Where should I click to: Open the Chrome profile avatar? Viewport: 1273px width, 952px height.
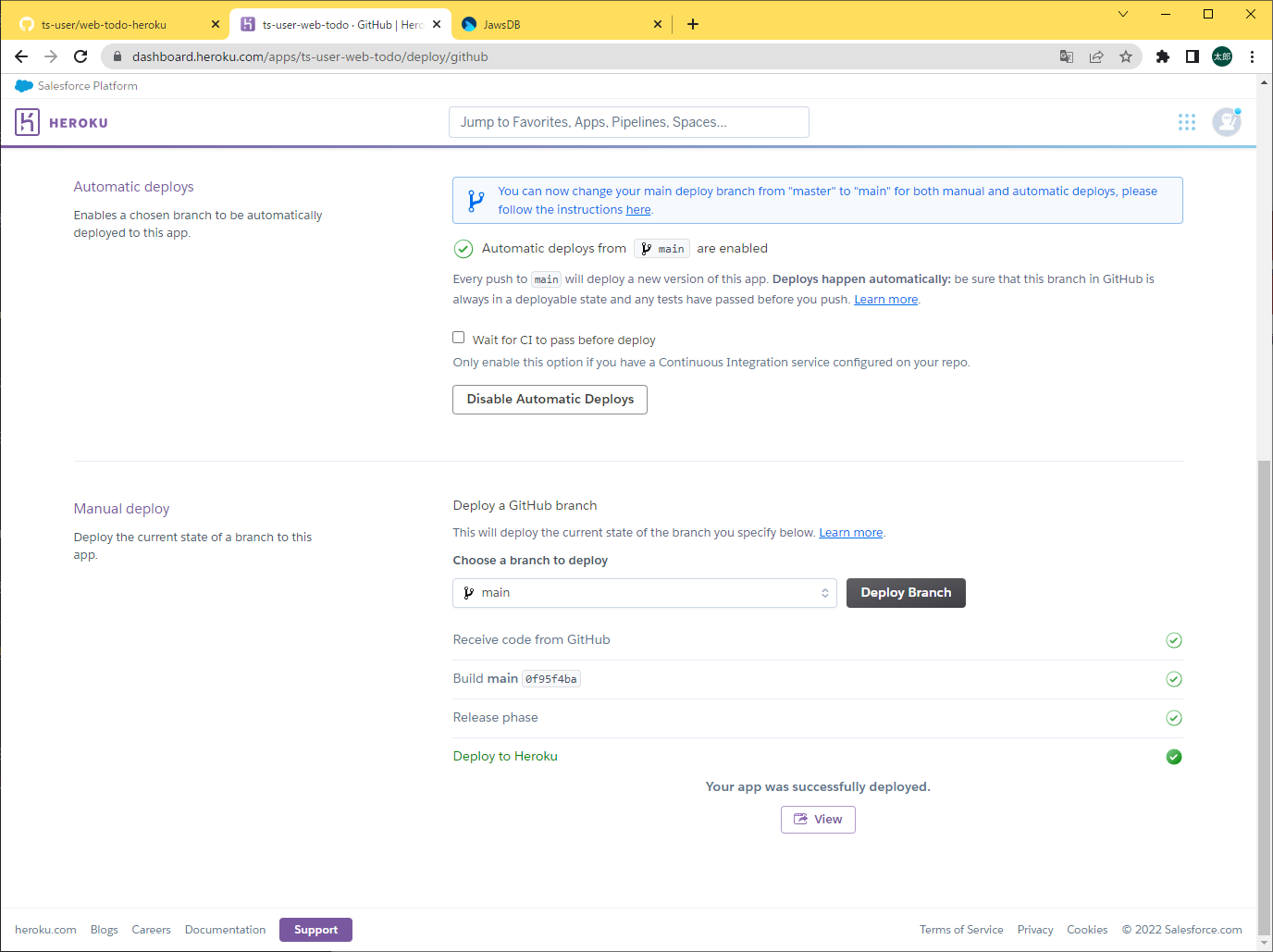[x=1222, y=56]
